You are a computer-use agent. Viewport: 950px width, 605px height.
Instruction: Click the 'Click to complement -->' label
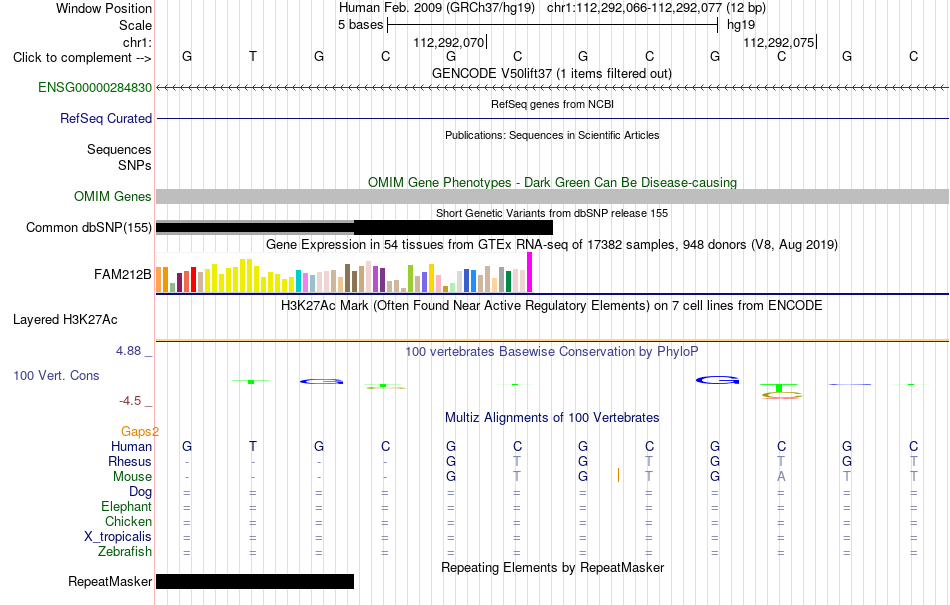click(x=82, y=58)
